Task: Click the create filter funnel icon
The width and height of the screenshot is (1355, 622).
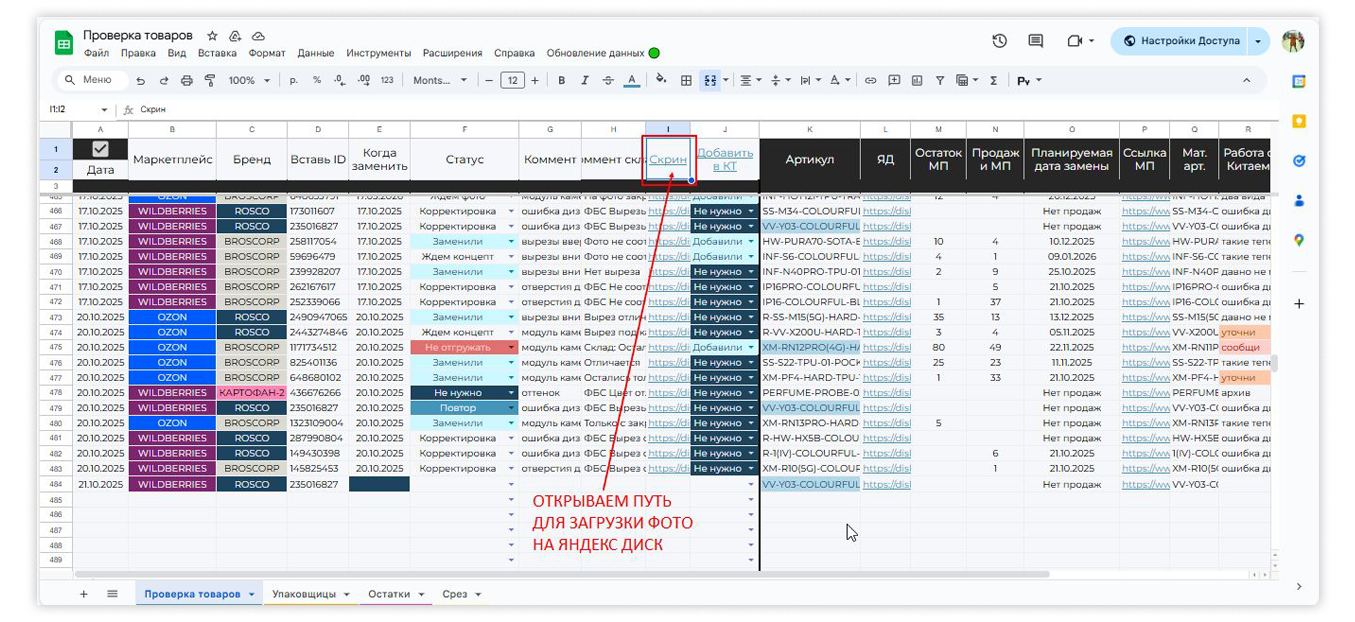Action: pyautogui.click(x=940, y=81)
